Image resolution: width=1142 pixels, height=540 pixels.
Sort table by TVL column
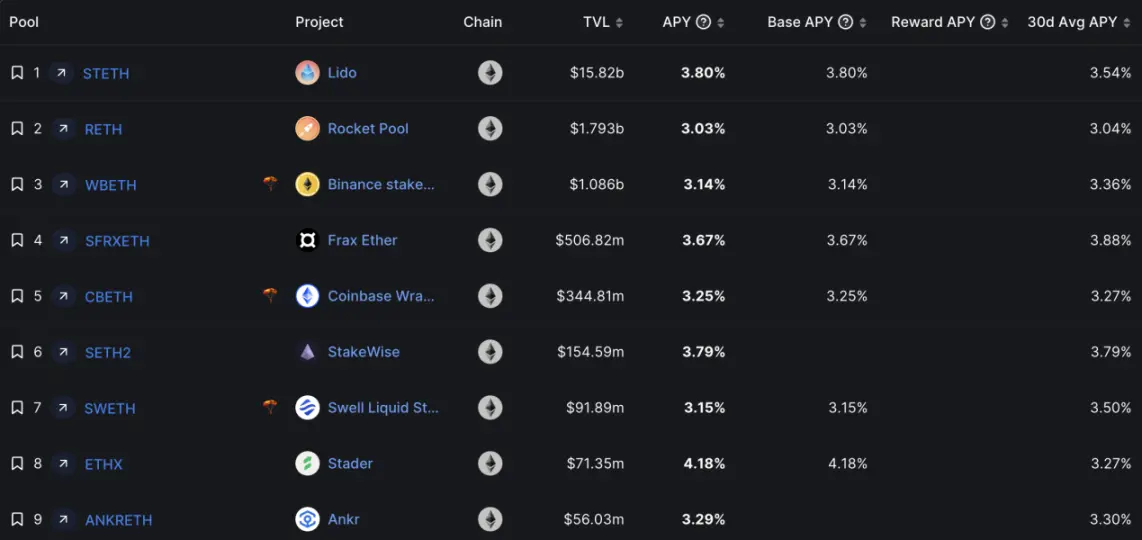pos(619,23)
